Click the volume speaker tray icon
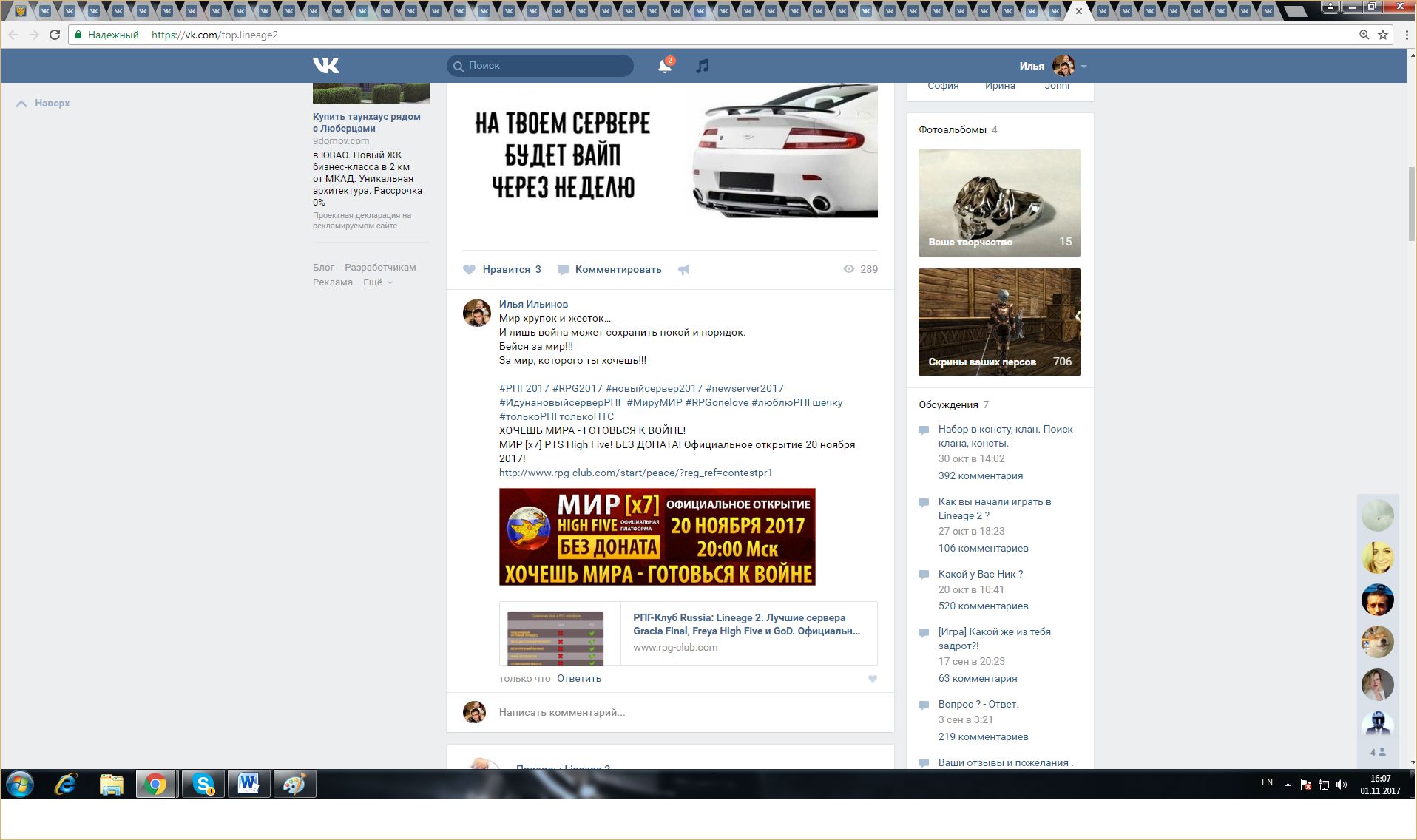 point(1342,785)
